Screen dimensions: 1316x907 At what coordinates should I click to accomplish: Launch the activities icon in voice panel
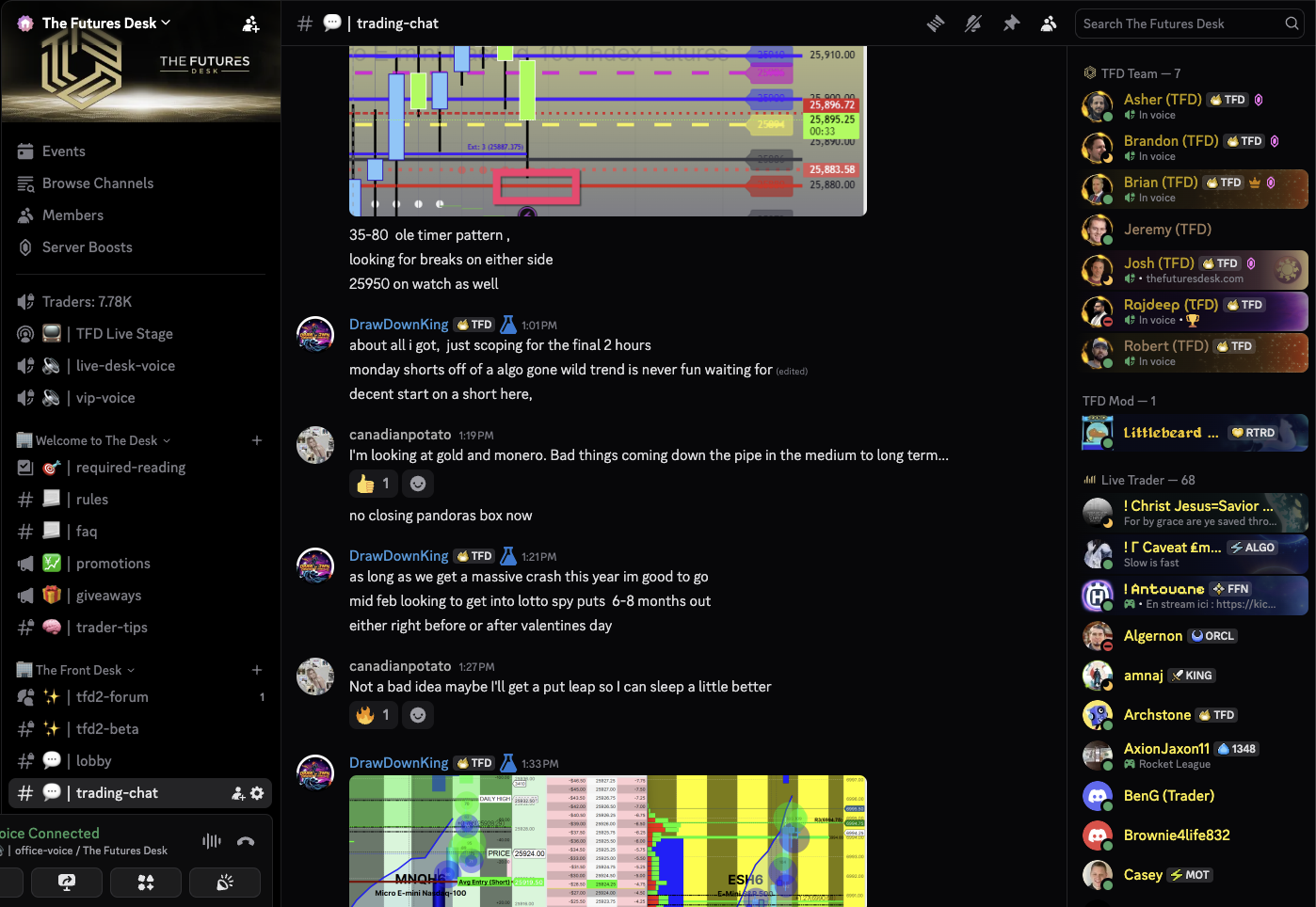[x=145, y=883]
